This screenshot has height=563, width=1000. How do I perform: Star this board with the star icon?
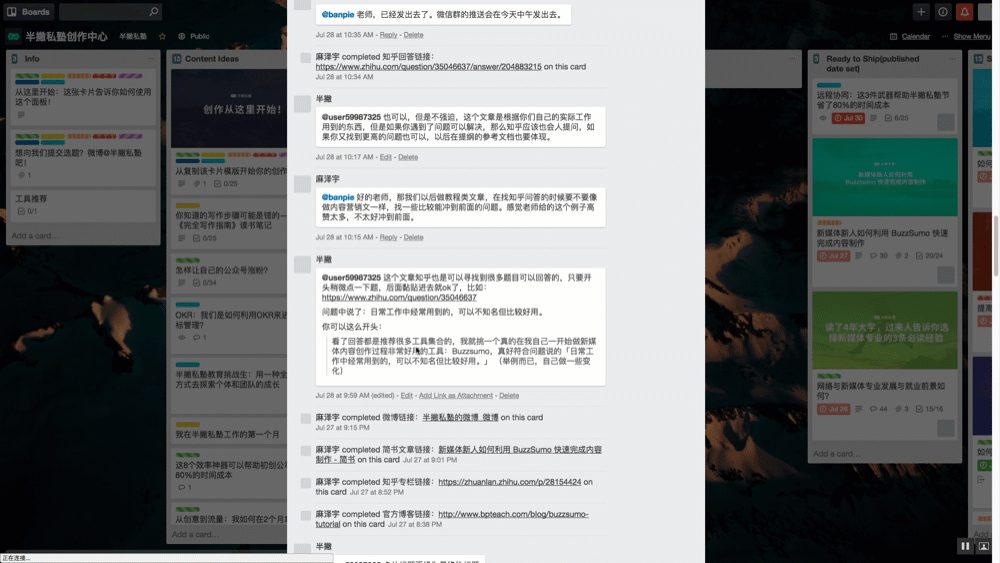[x=162, y=36]
